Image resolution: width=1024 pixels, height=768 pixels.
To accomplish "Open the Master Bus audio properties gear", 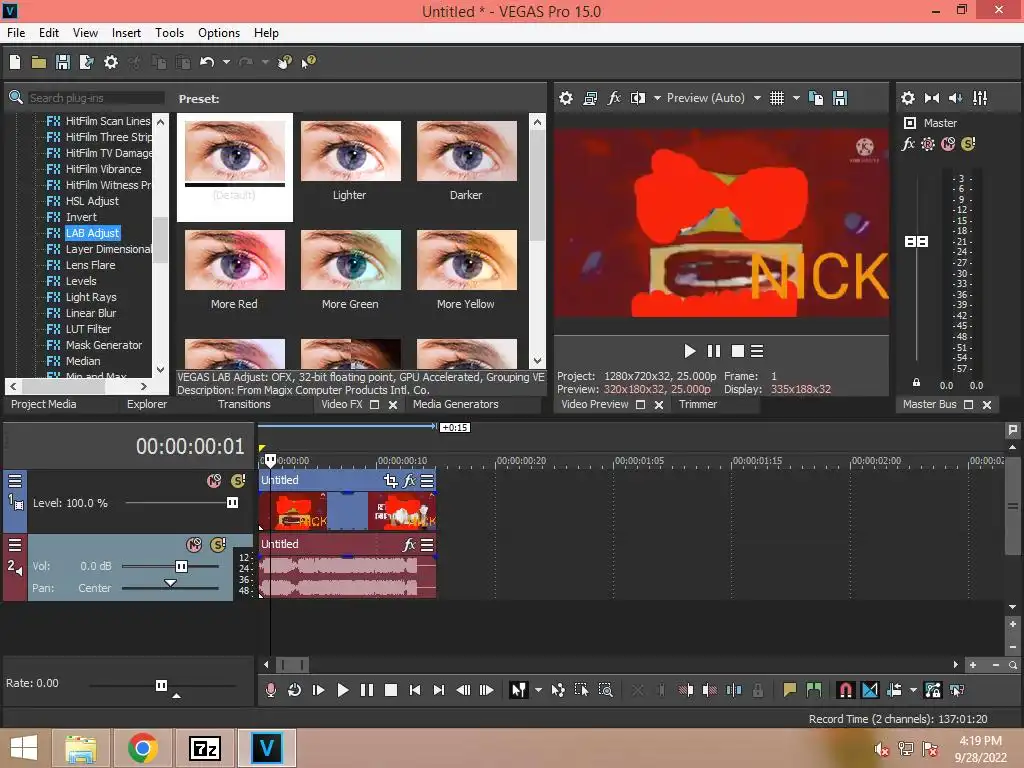I will click(908, 98).
